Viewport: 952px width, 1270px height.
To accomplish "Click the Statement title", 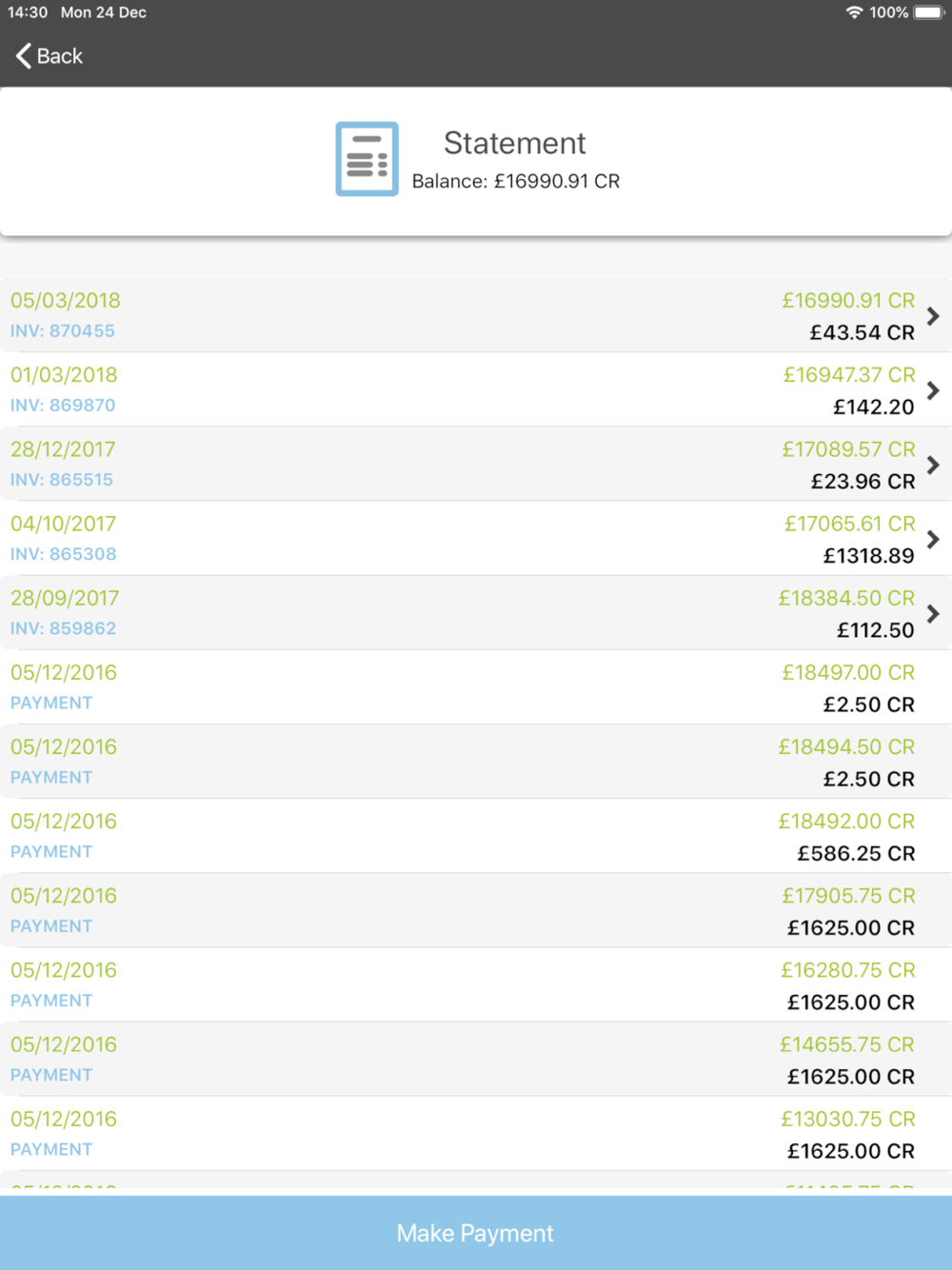I will 514,143.
